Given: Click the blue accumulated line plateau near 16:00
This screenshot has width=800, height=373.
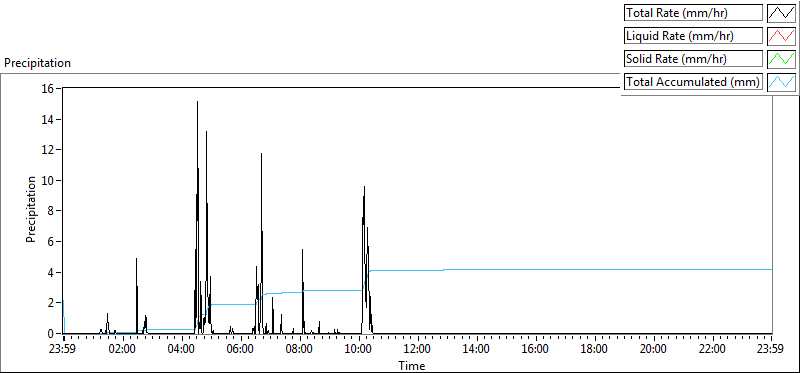Looking at the screenshot, I should coord(536,269).
